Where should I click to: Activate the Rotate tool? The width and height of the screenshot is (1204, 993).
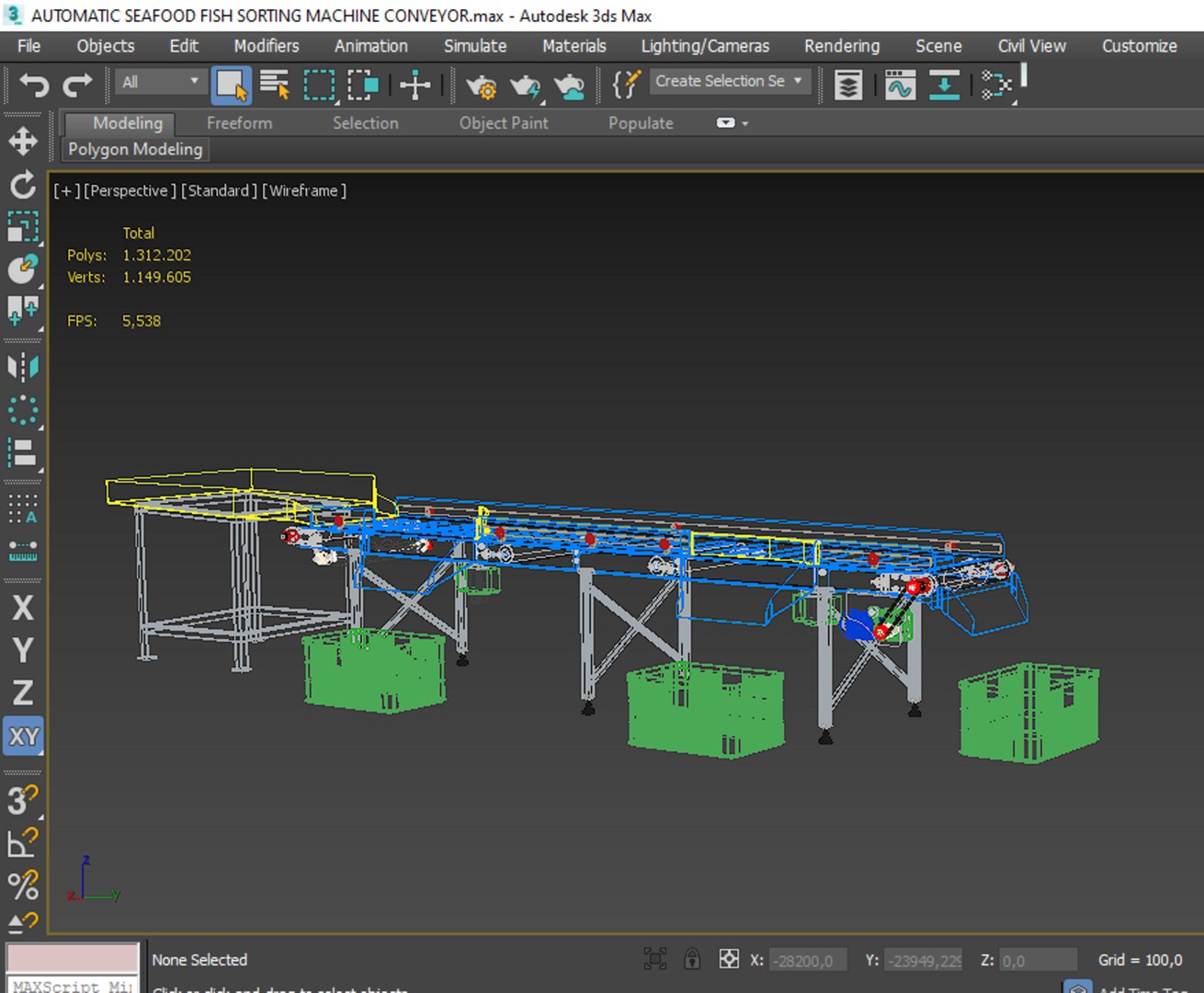click(23, 185)
